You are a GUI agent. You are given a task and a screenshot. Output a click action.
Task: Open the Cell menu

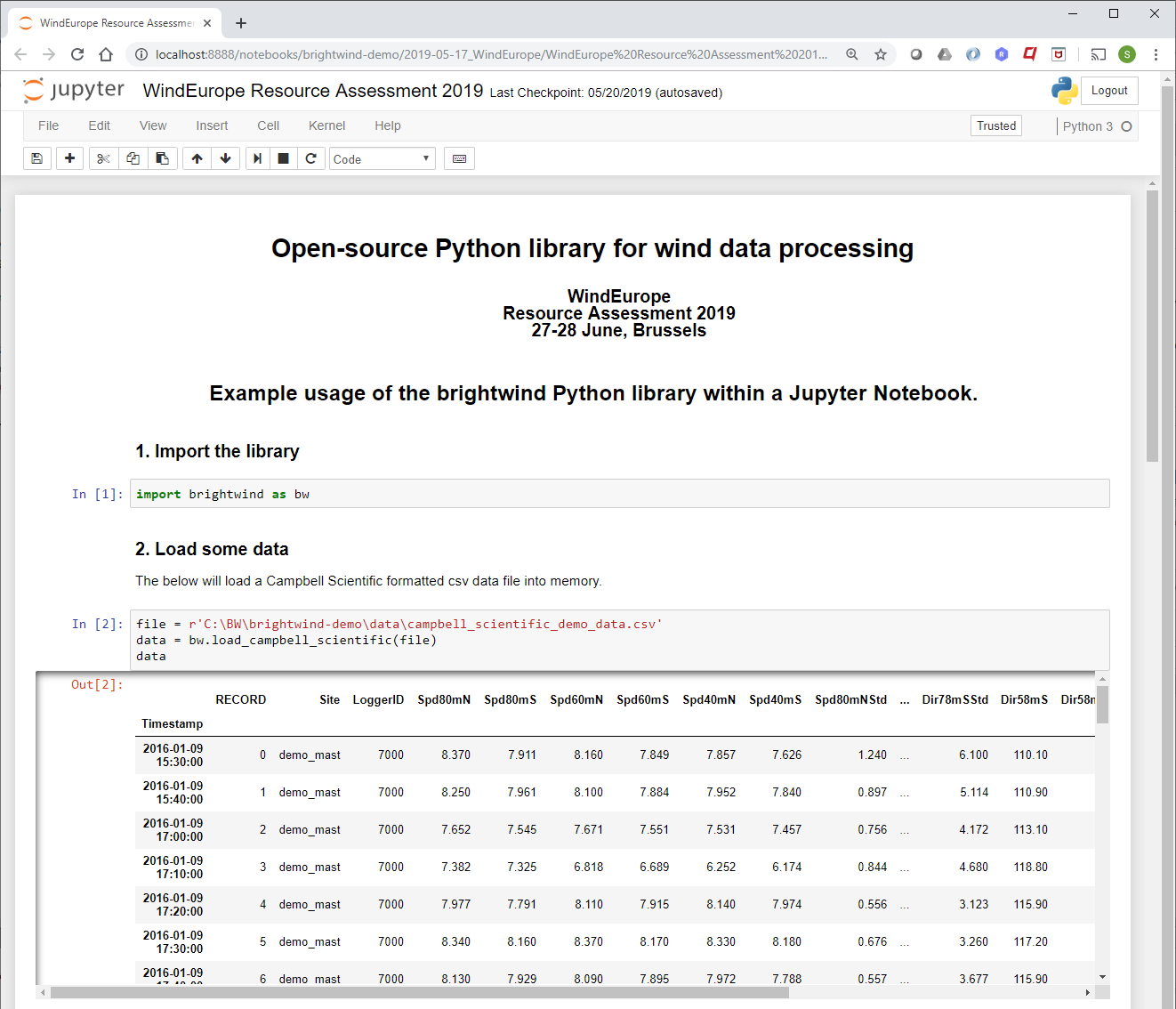point(268,125)
